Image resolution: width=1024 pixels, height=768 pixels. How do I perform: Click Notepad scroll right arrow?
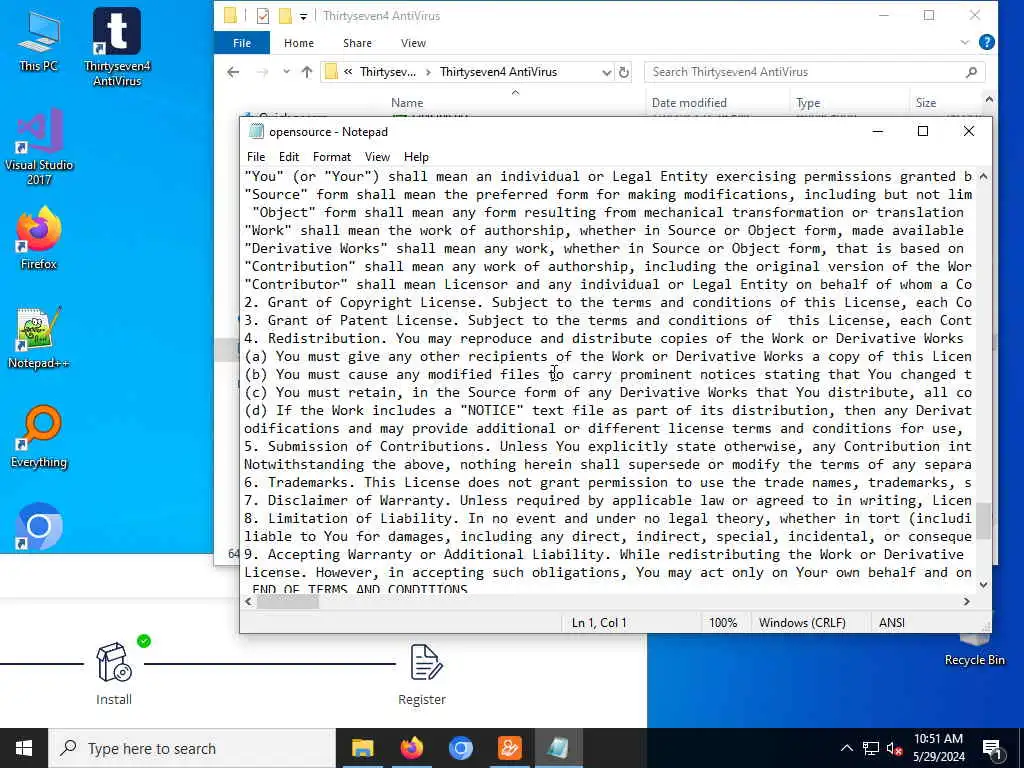(967, 601)
